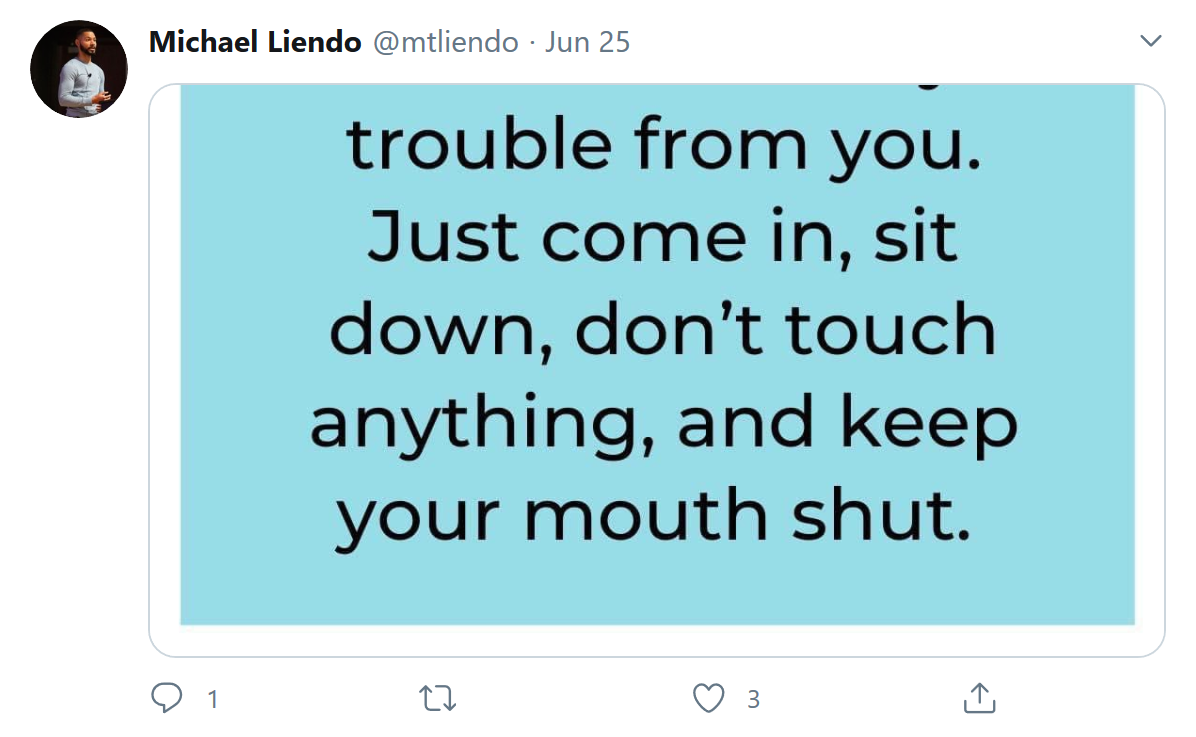Open Michael Liendo's profile avatar

point(79,69)
